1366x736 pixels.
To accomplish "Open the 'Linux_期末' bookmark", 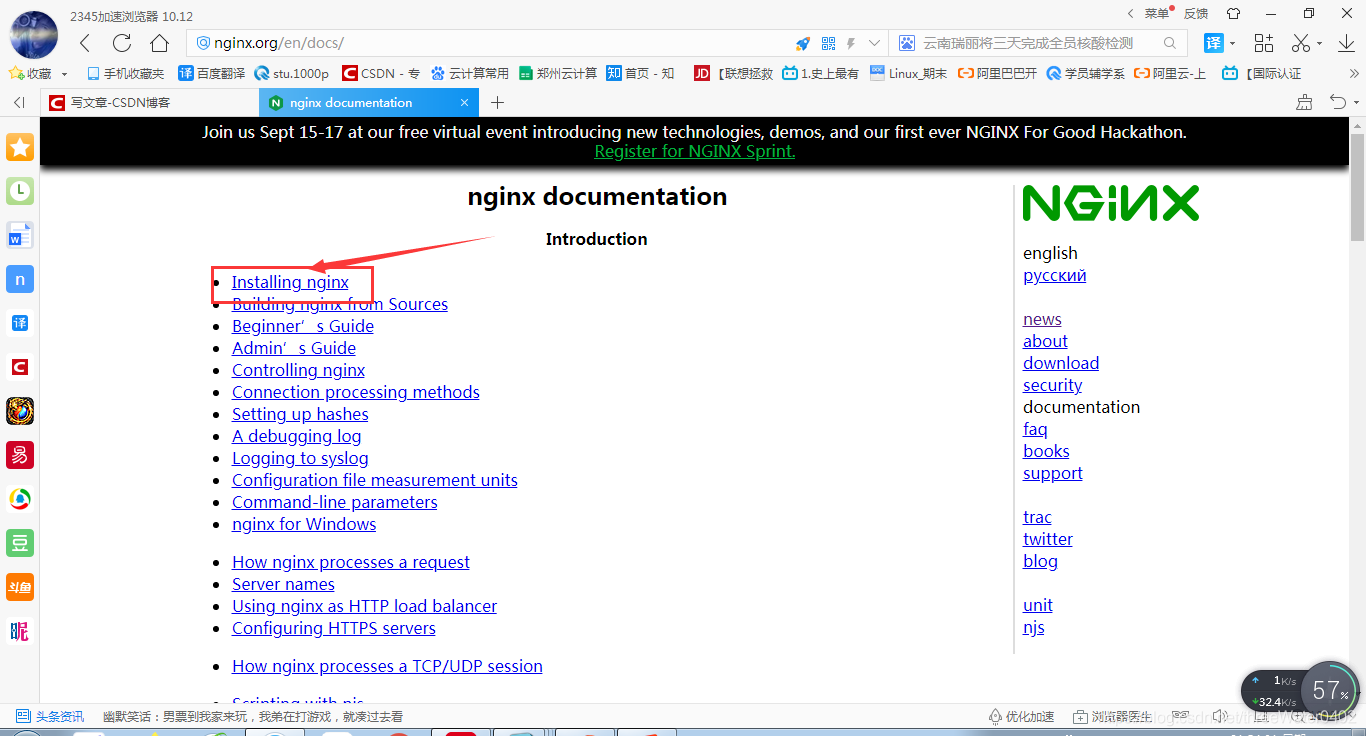I will [x=908, y=73].
